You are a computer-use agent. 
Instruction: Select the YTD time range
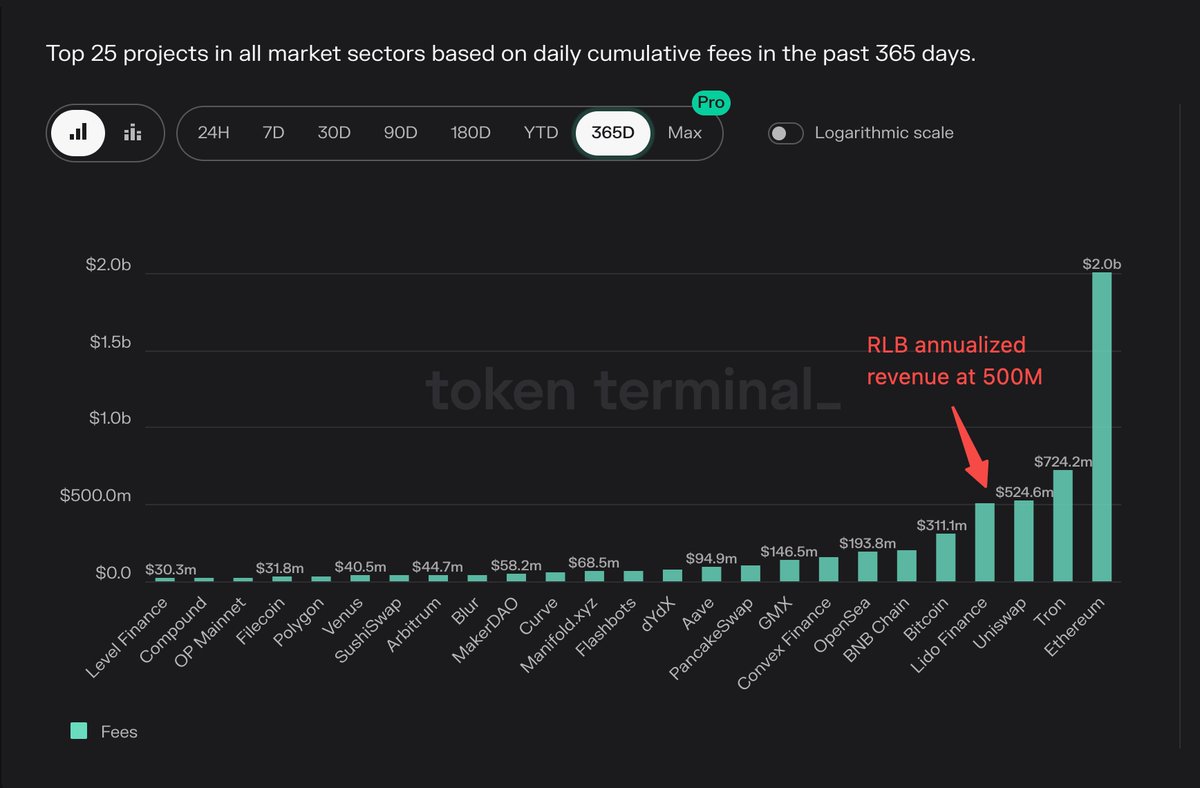541,133
